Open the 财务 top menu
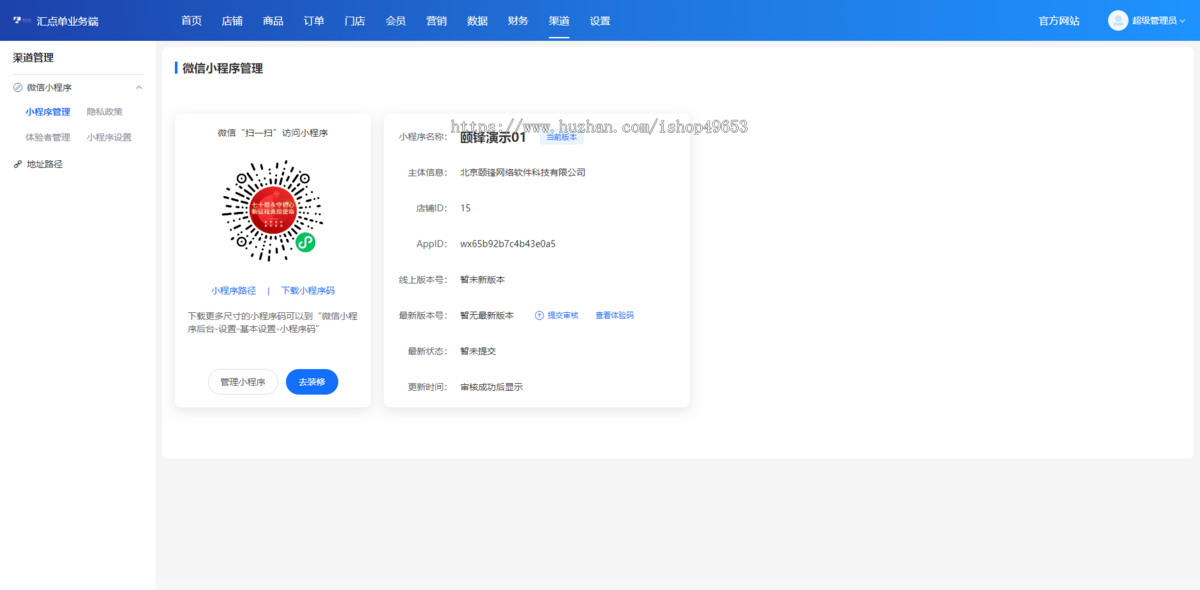Viewport: 1200px width, 590px height. [518, 20]
